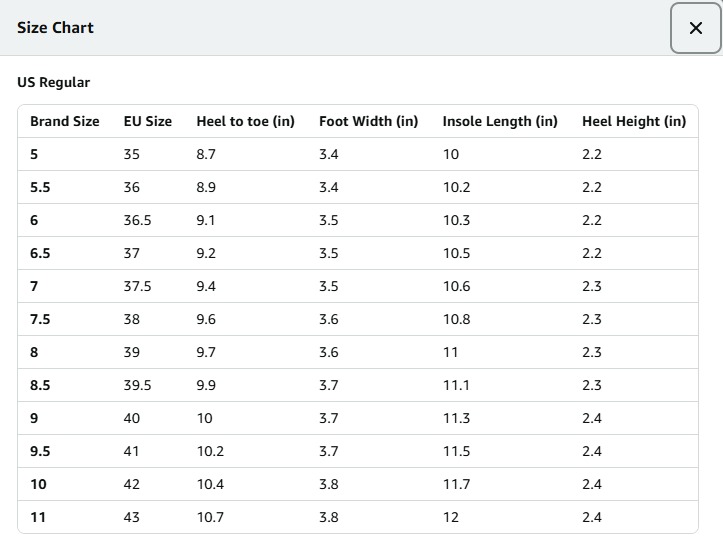Select the Heel to toe (in) header

tap(245, 121)
